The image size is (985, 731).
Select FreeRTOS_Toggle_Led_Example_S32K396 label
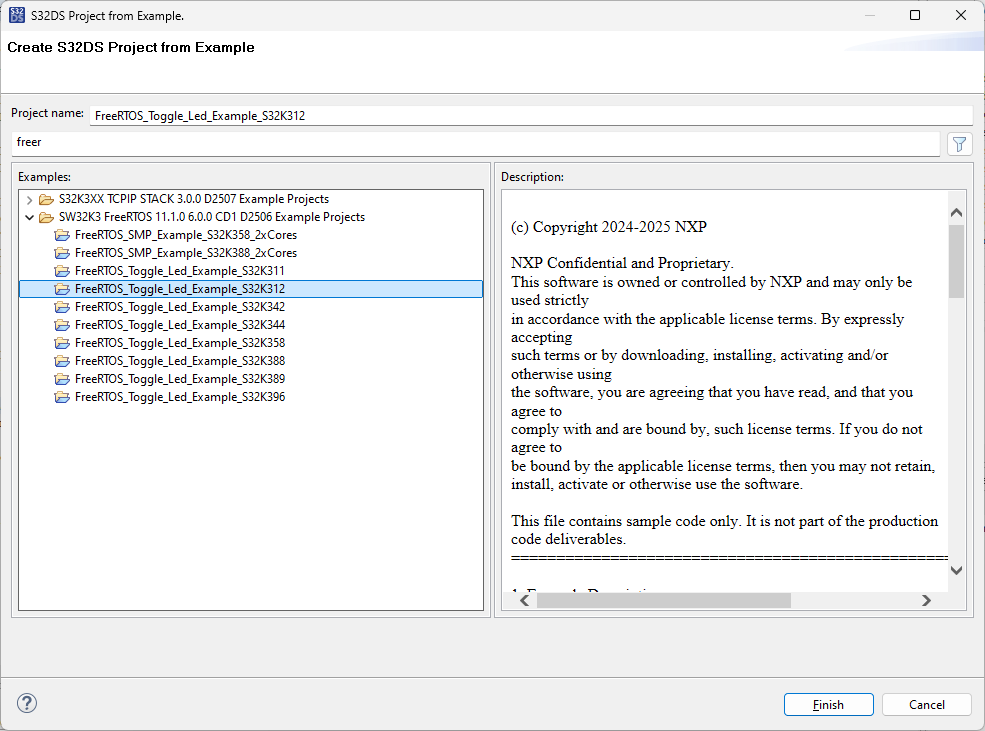coord(180,397)
